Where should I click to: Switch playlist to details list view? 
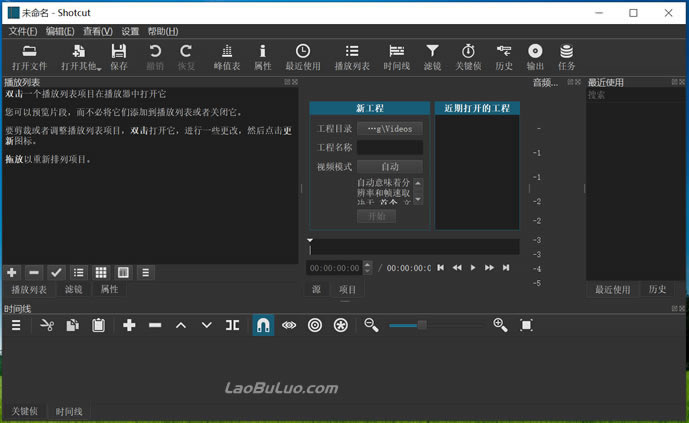pyautogui.click(x=79, y=272)
